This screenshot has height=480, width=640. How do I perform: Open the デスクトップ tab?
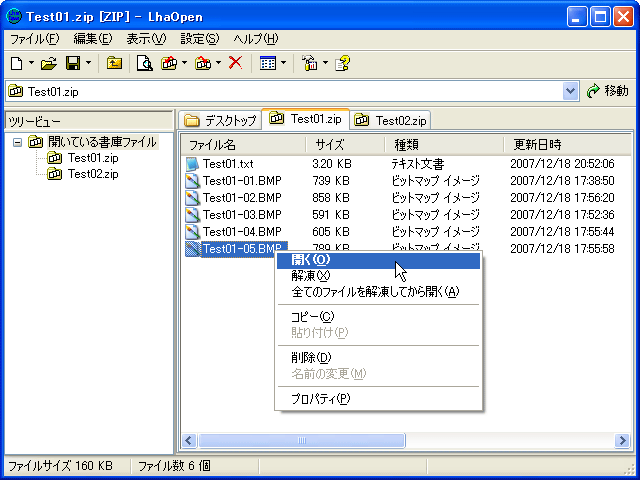220,121
